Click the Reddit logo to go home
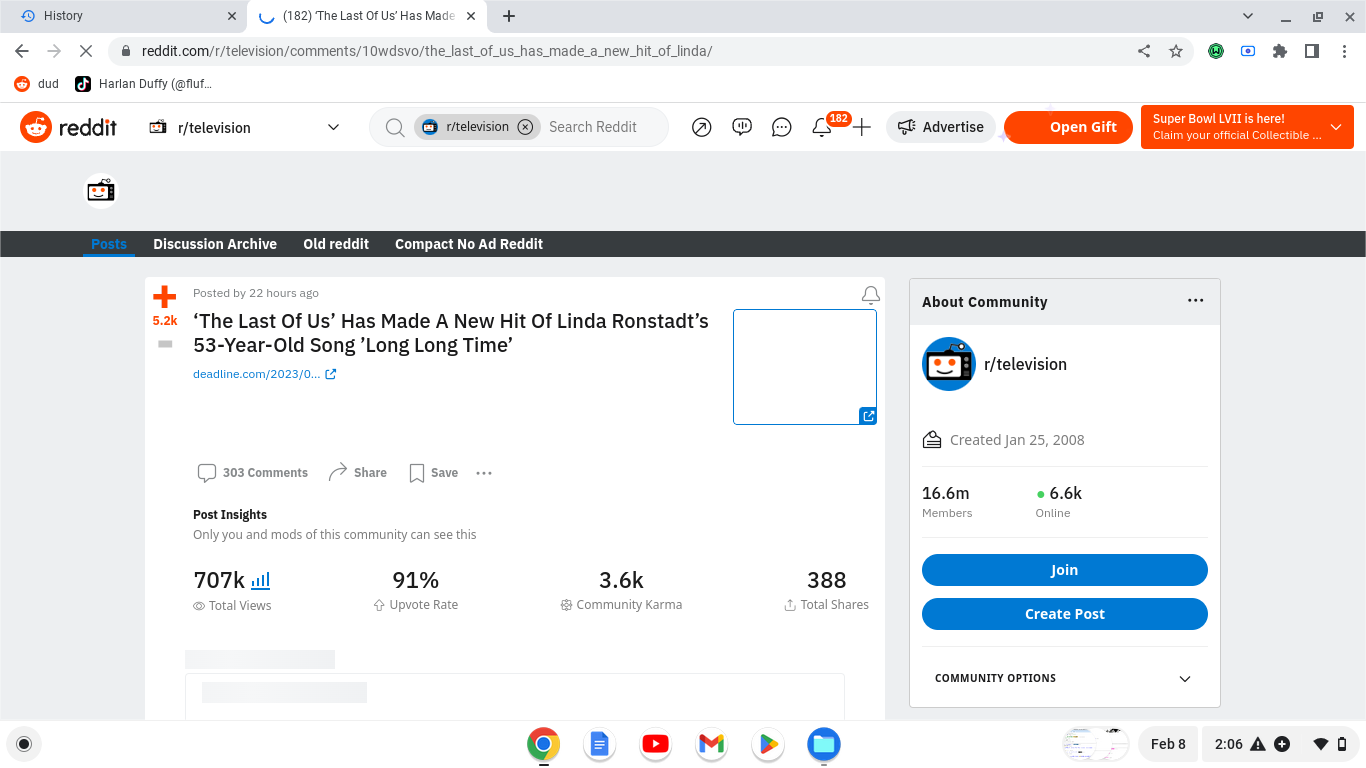The height and width of the screenshot is (768, 1366). tap(68, 127)
